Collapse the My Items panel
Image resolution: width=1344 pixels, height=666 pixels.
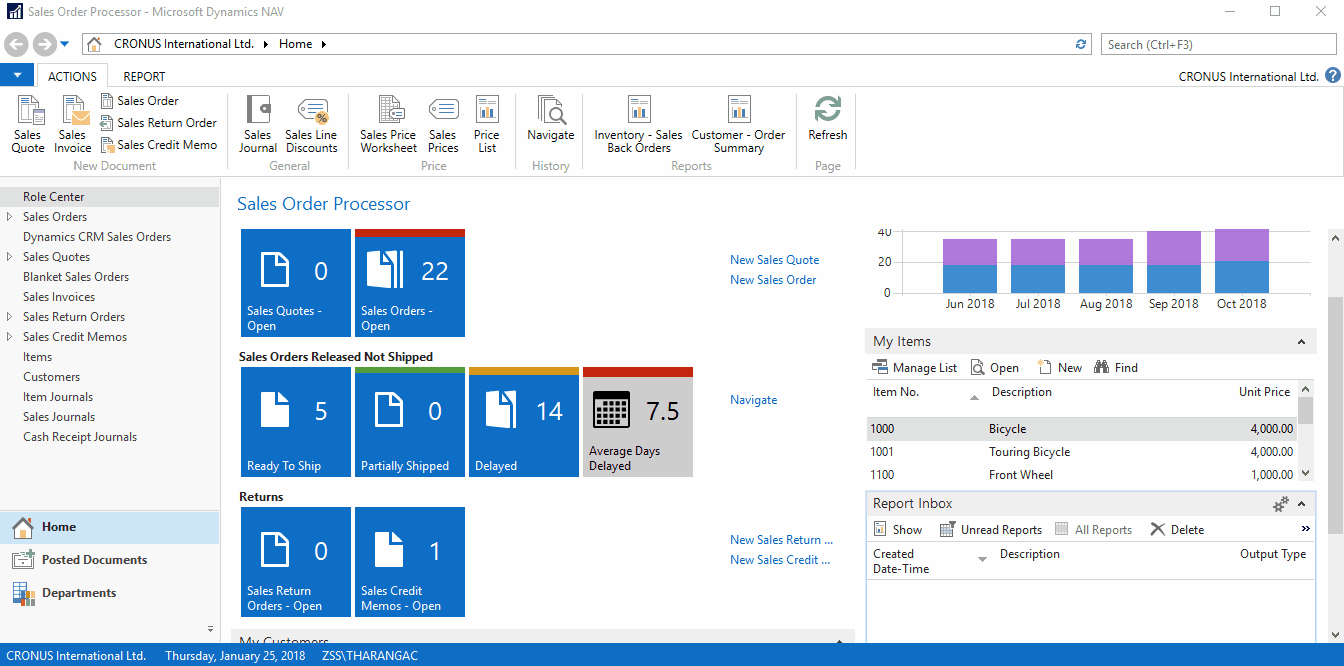(x=1301, y=342)
